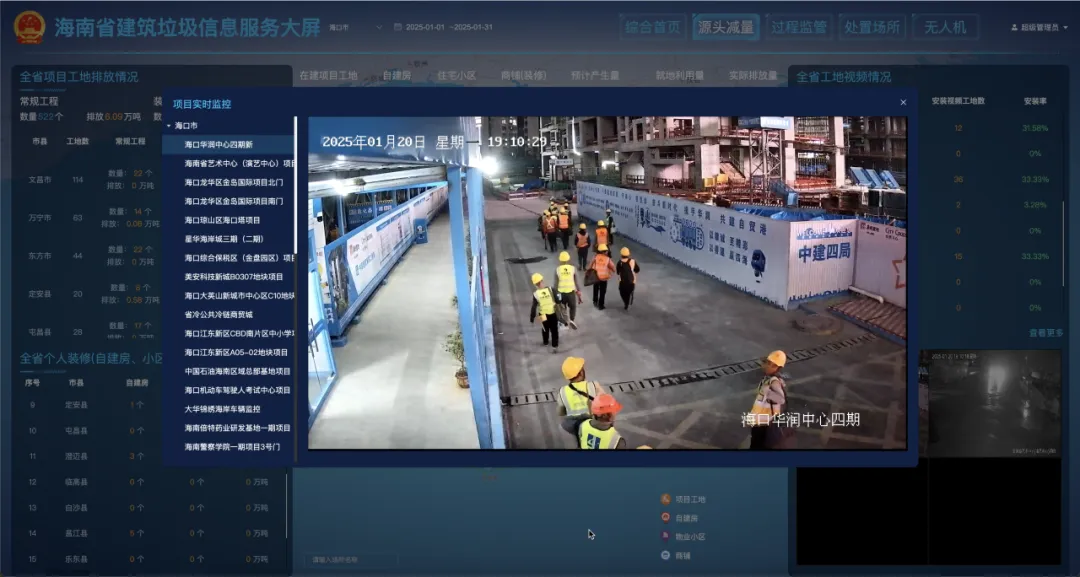Click the Hainan emblem logo icon
1080x577 pixels.
[x=29, y=27]
